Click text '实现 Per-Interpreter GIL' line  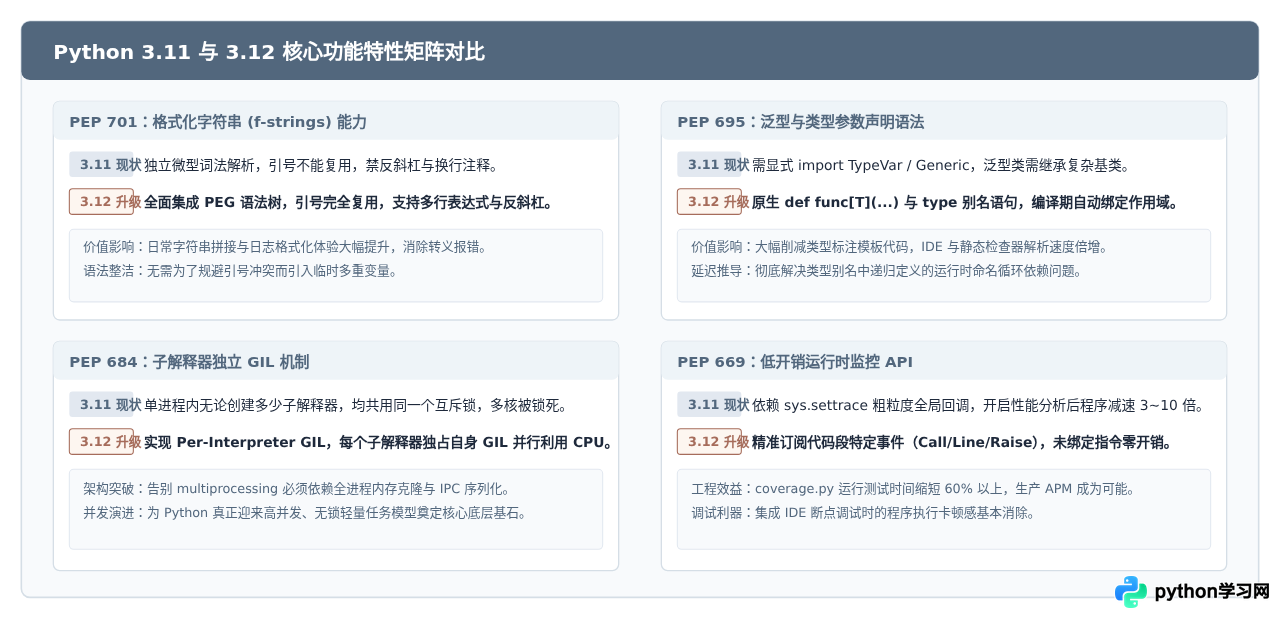(x=378, y=442)
